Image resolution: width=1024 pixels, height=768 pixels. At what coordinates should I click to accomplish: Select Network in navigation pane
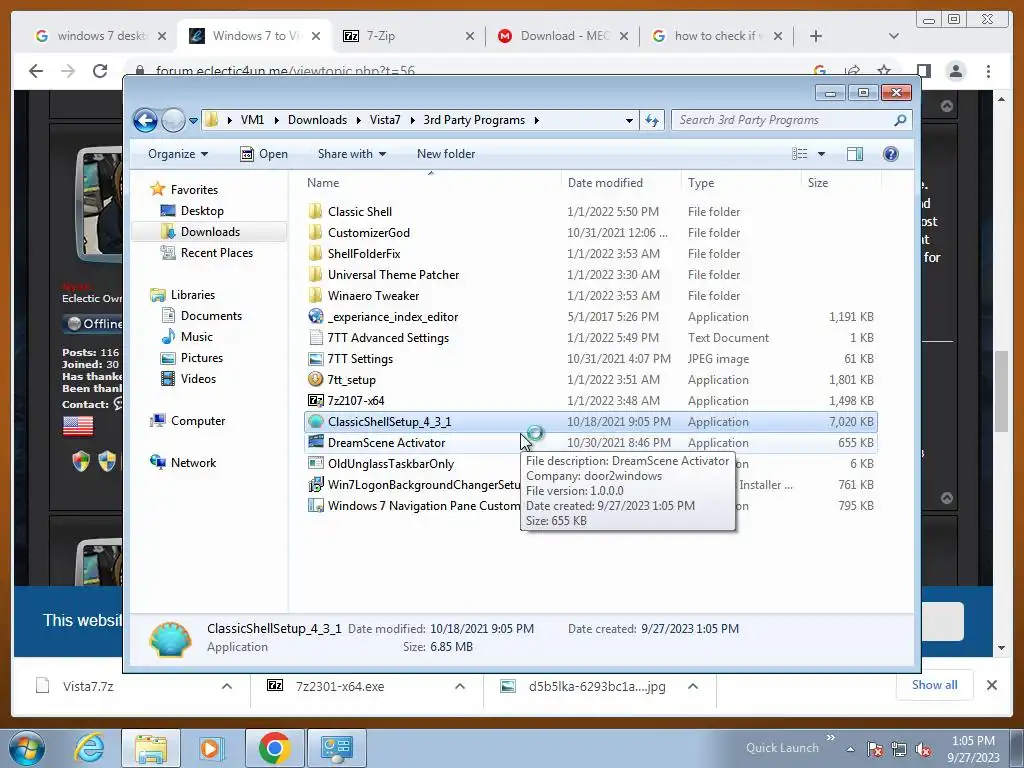(193, 463)
